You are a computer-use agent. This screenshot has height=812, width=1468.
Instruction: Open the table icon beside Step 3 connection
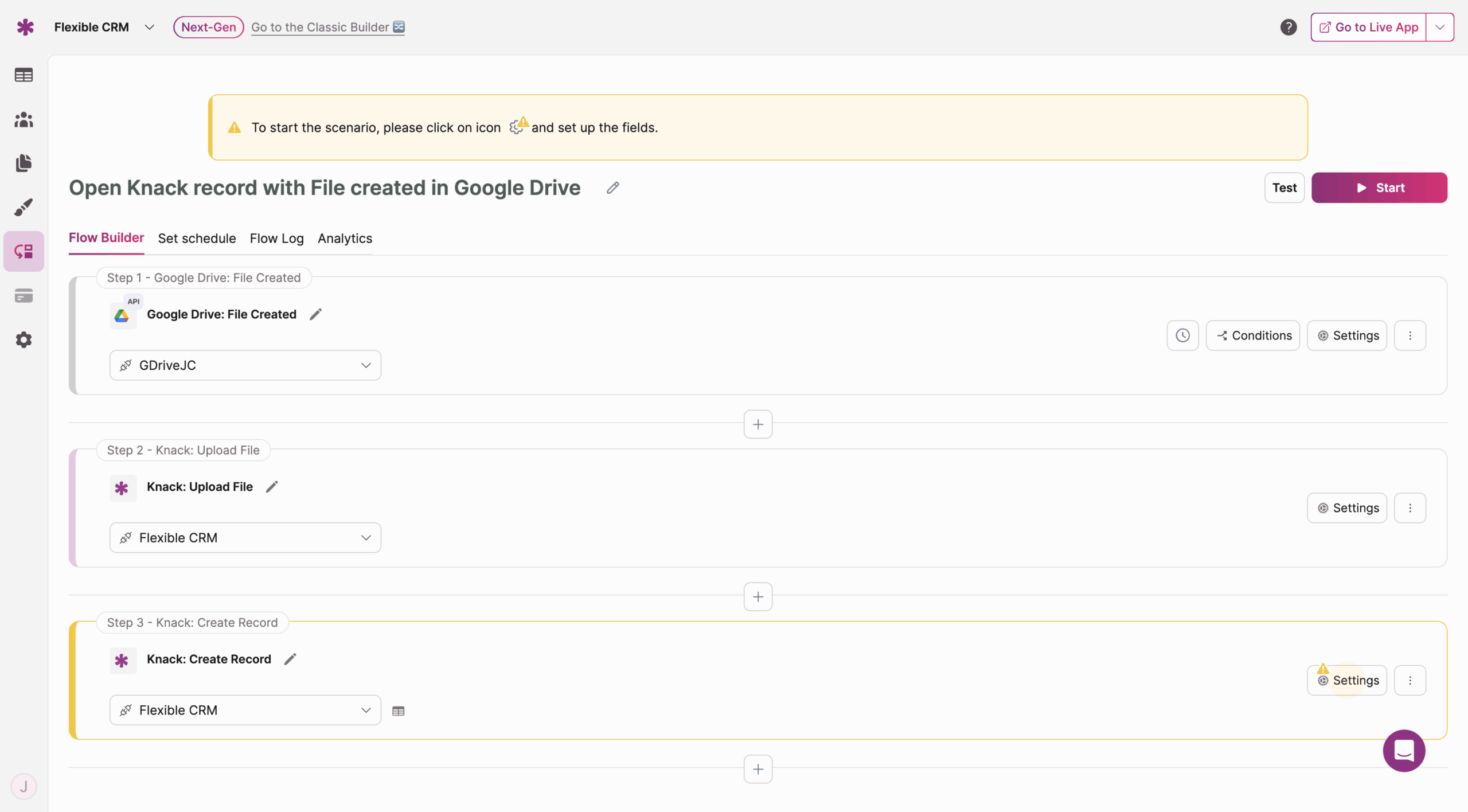[399, 711]
